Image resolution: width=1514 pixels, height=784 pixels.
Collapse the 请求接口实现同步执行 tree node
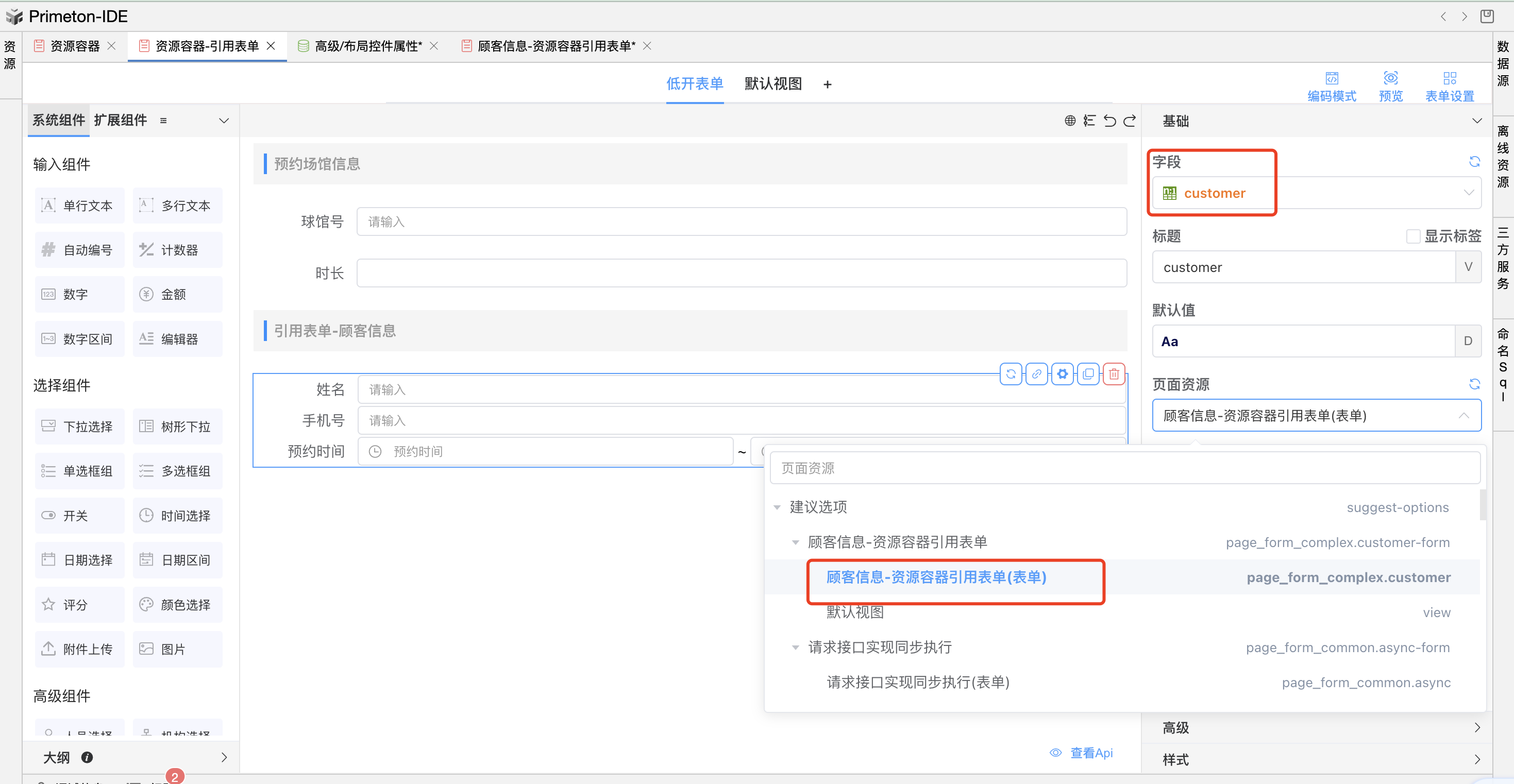795,647
